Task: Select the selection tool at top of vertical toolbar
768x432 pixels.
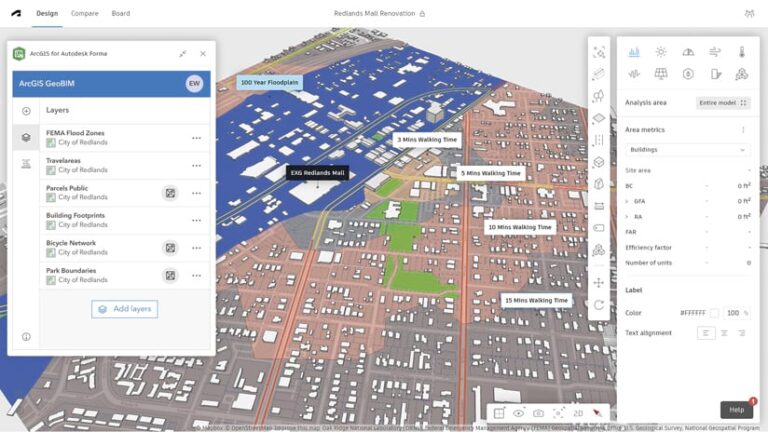Action: (x=599, y=52)
